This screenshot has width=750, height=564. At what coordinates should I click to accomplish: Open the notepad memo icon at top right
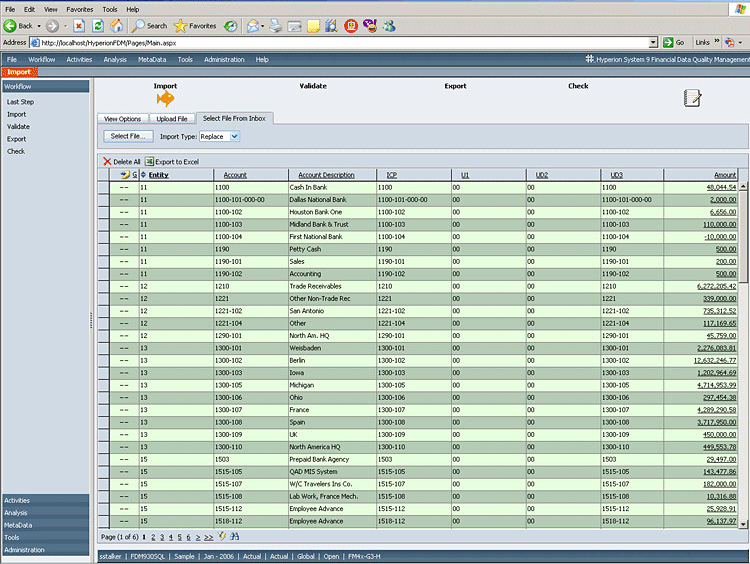[x=692, y=98]
